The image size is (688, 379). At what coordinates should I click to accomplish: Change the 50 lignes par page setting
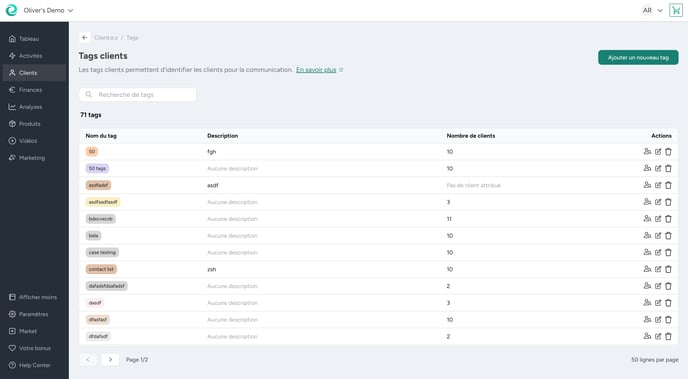(655, 360)
